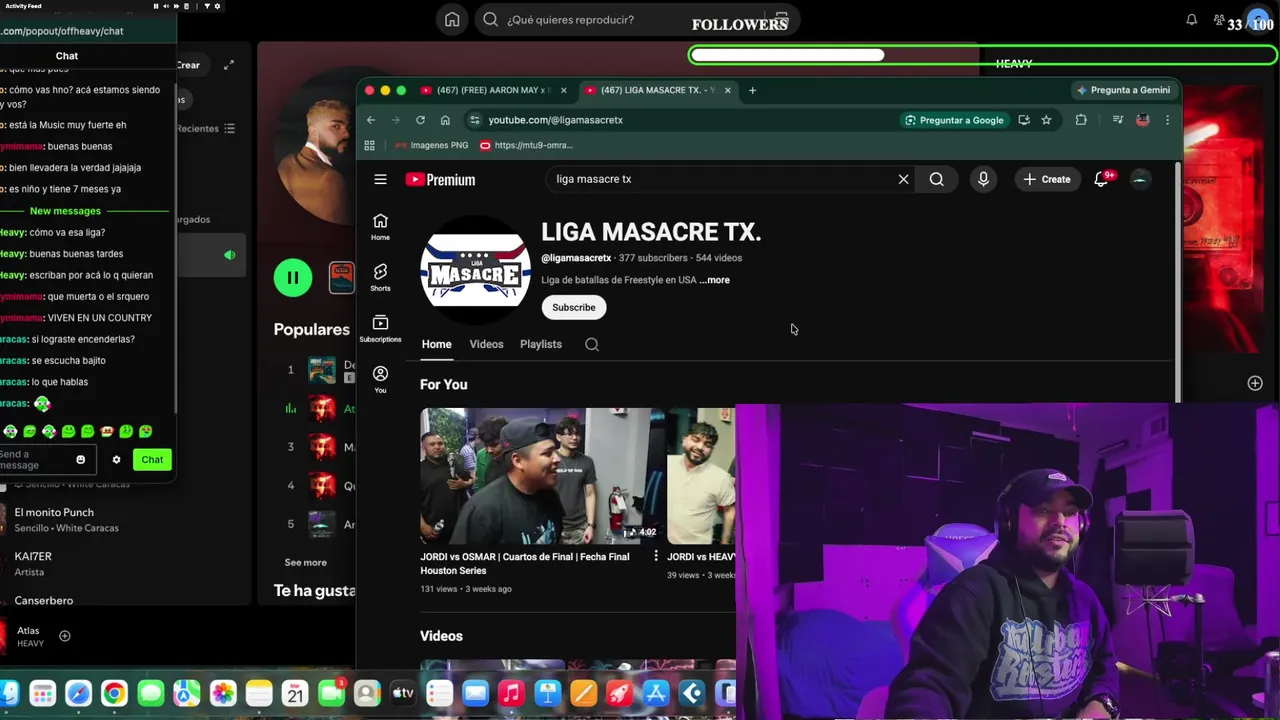Switch to the Playlists channel tab
The width and height of the screenshot is (1280, 720).
point(541,344)
